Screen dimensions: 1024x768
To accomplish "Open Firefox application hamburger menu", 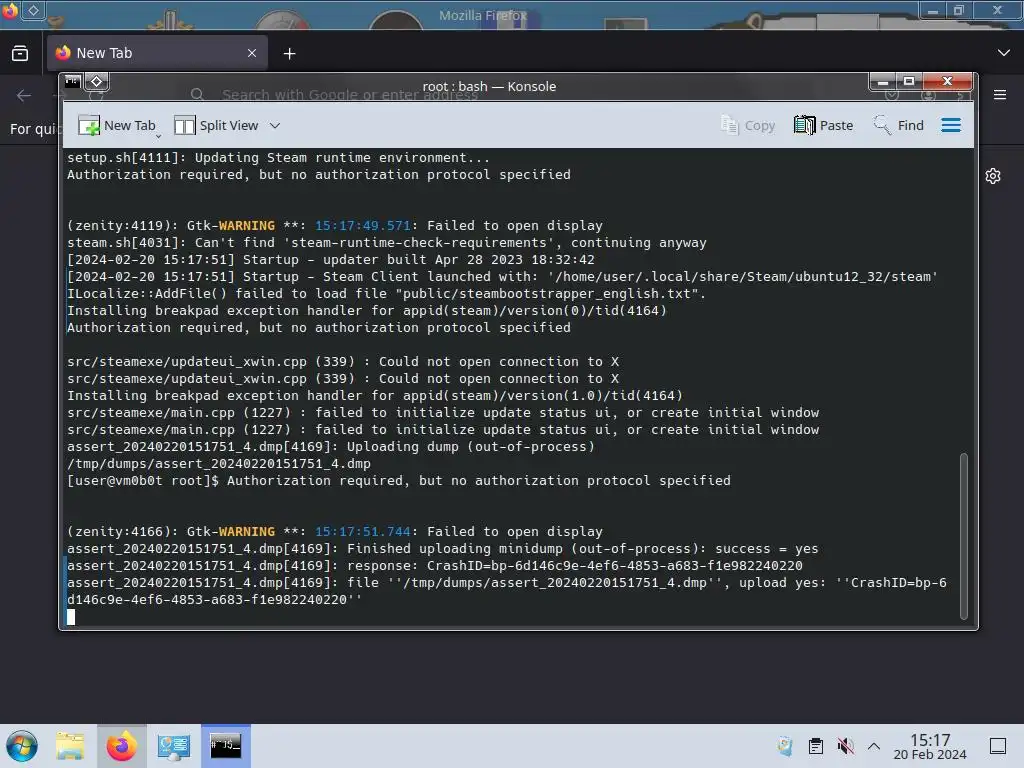I will tap(1000, 95).
